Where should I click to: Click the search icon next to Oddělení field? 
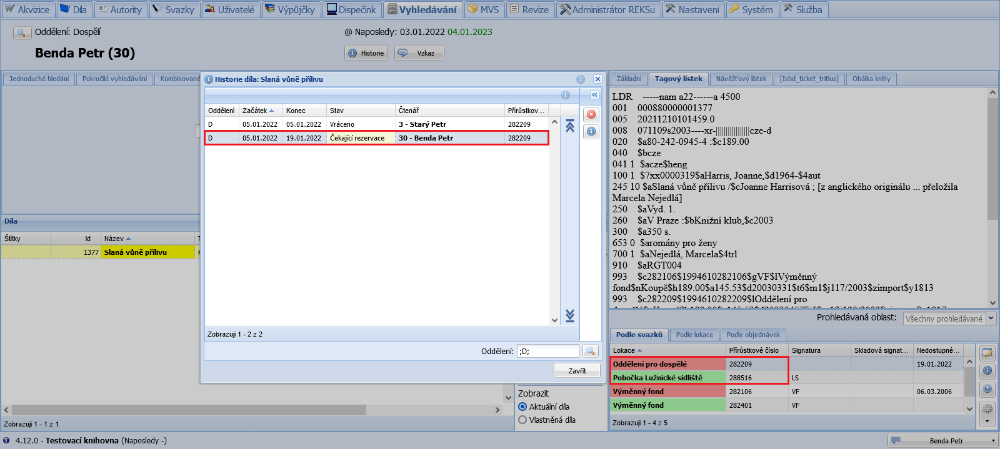[x=590, y=351]
